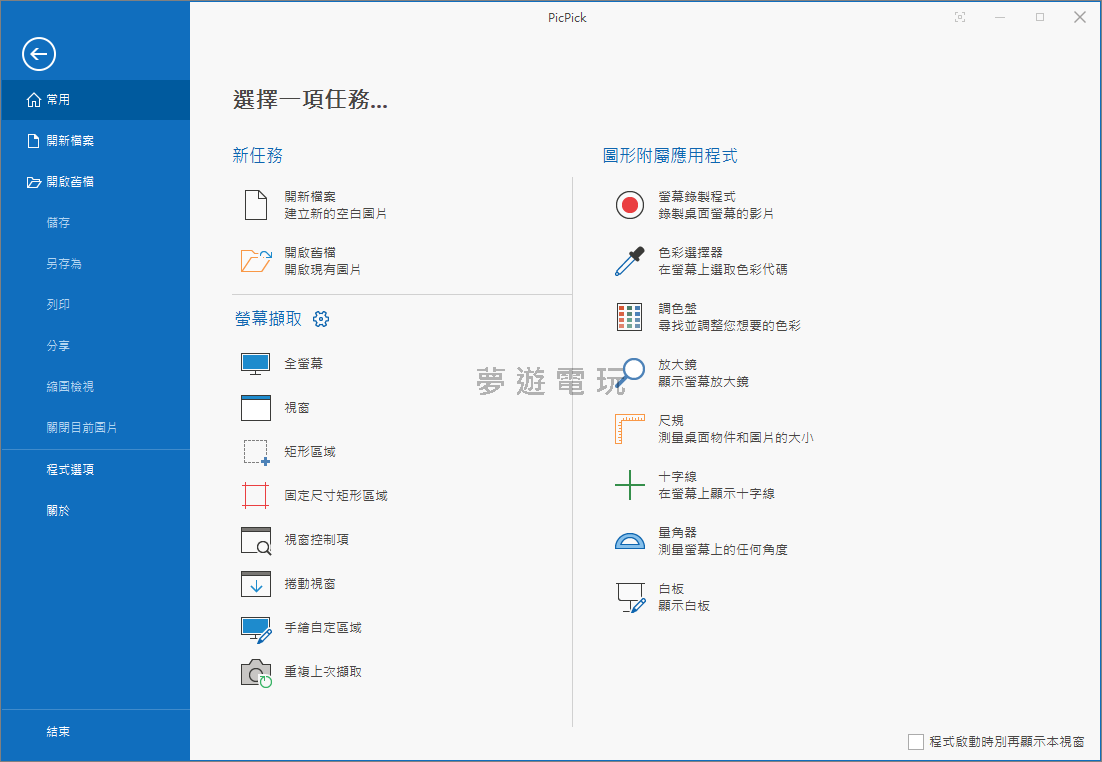Select the scrolling window capture icon
This screenshot has height=762, width=1102.
point(256,584)
